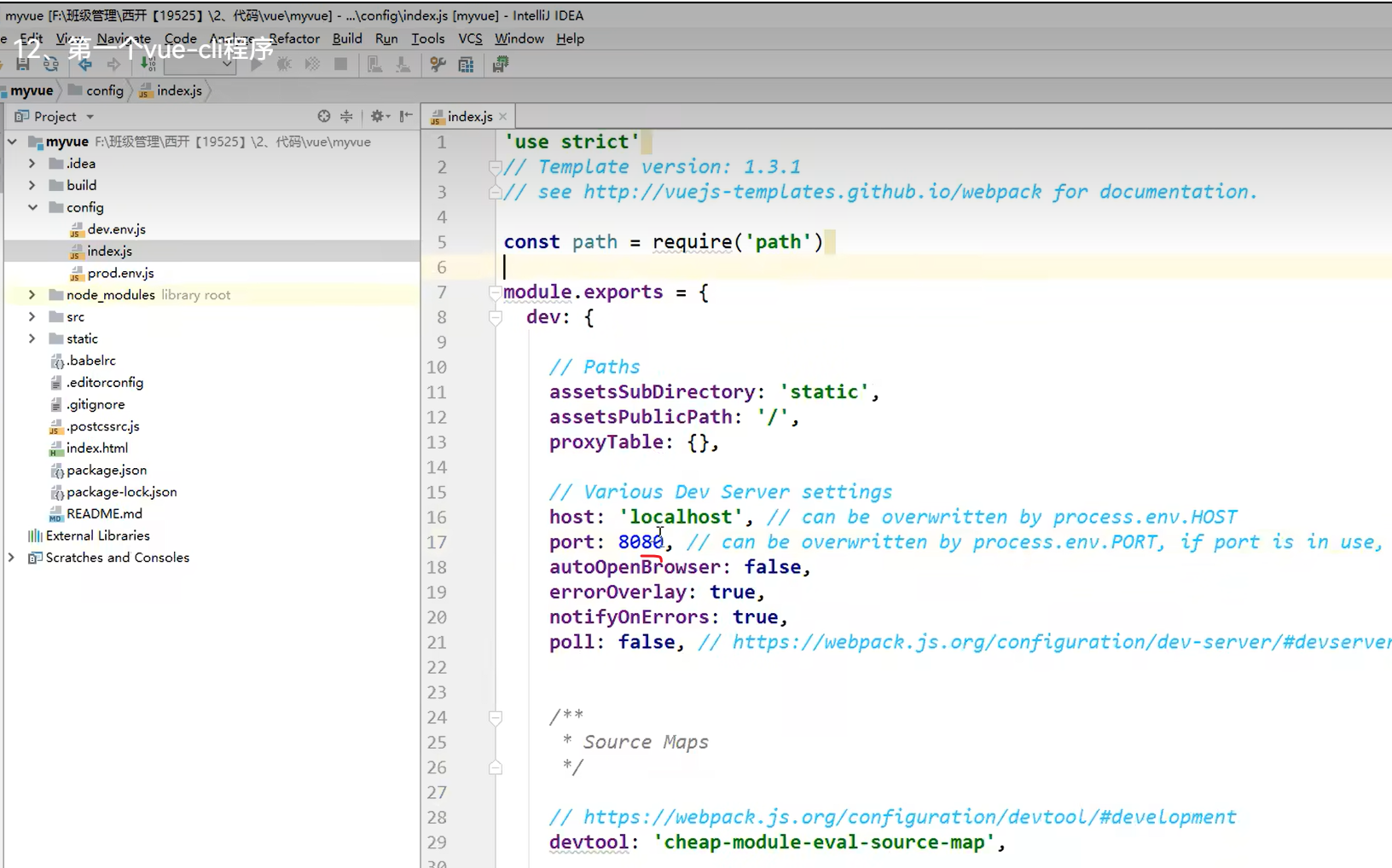
Task: Click the Debug bug icon
Action: coord(284,64)
